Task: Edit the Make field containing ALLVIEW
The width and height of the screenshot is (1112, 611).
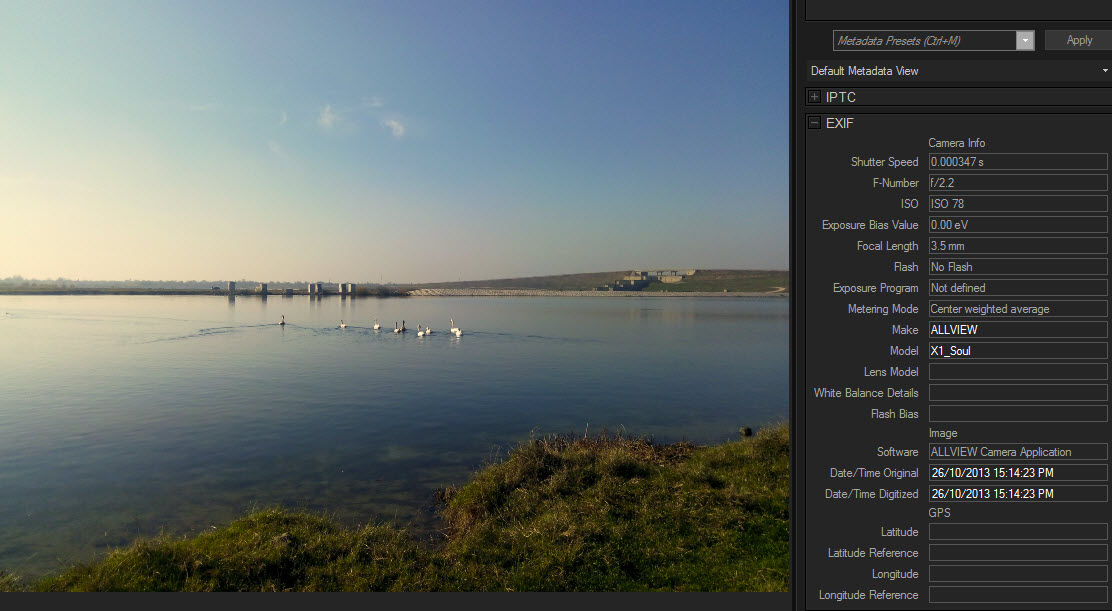Action: 1018,330
